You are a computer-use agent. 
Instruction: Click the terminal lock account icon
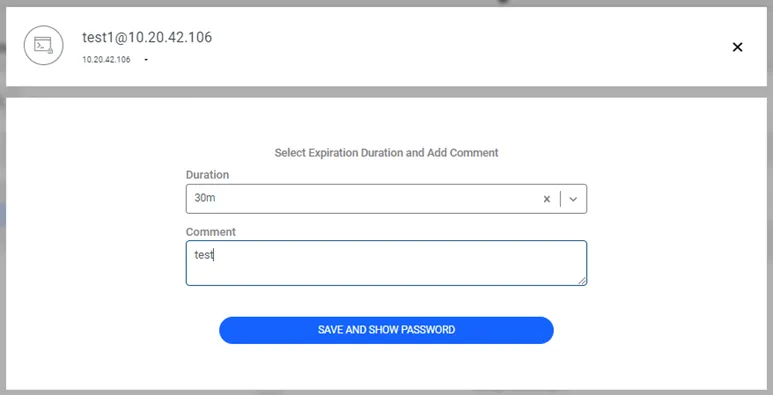coord(43,45)
